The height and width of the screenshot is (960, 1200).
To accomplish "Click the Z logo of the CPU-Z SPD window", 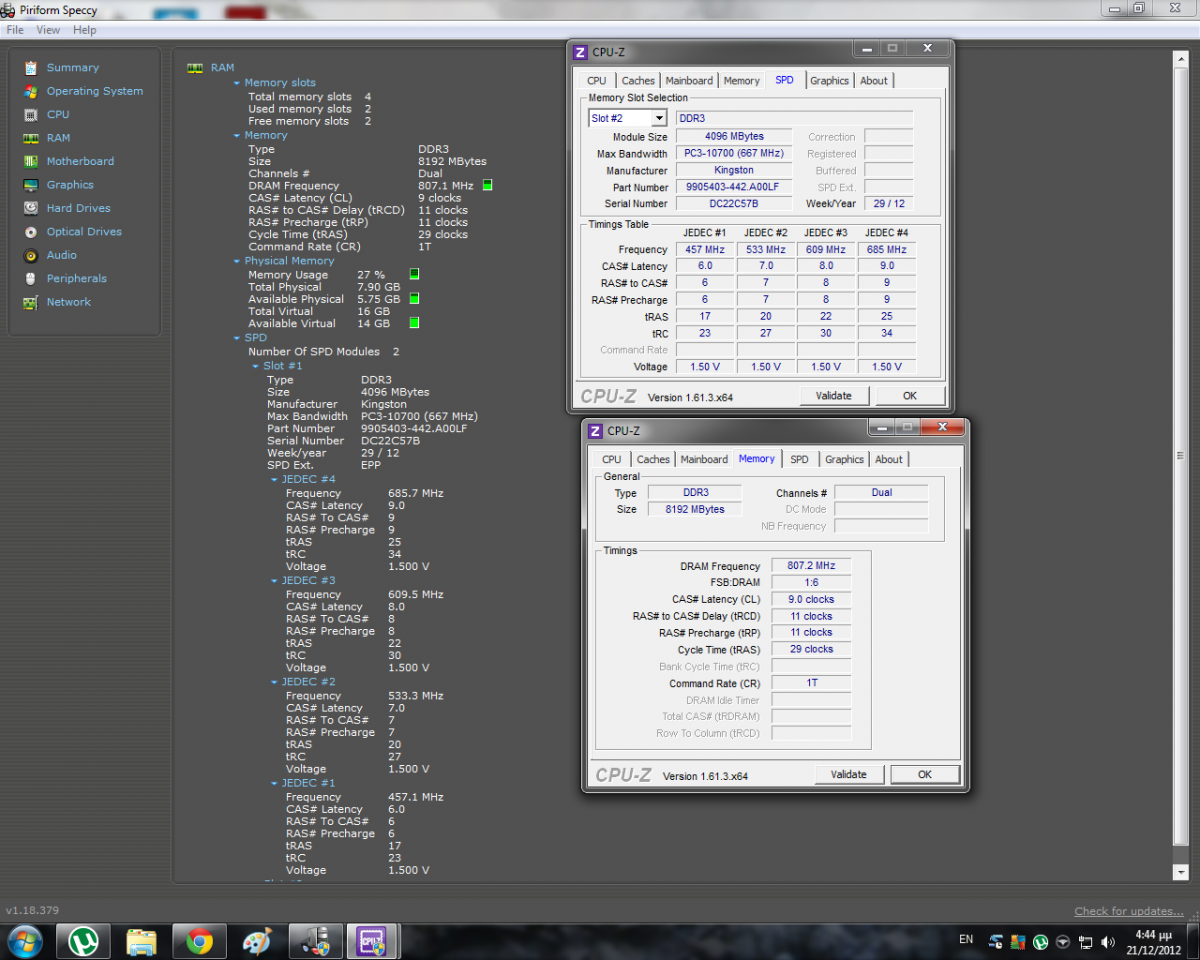I will [580, 52].
